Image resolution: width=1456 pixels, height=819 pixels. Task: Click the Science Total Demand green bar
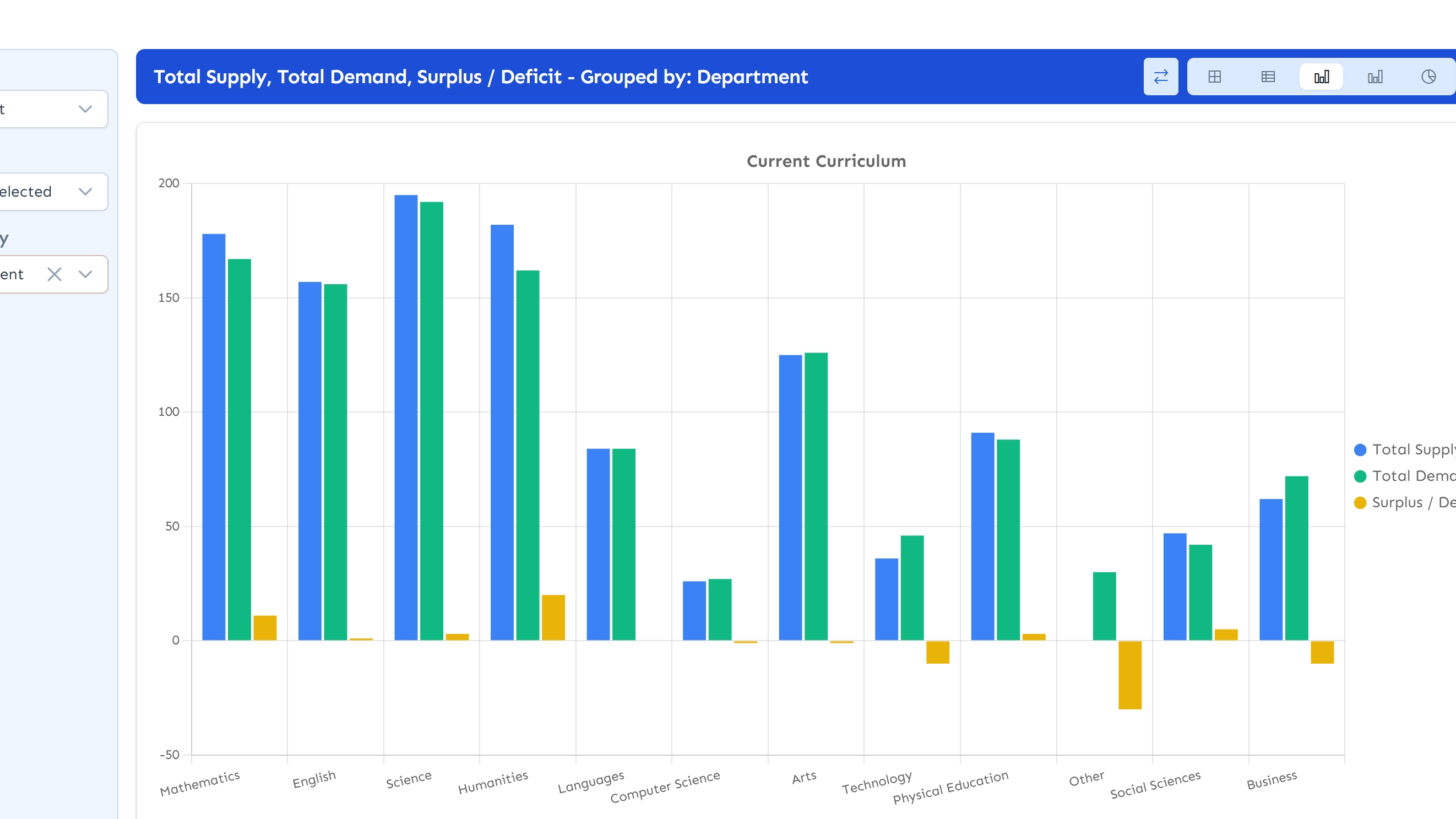(431, 421)
